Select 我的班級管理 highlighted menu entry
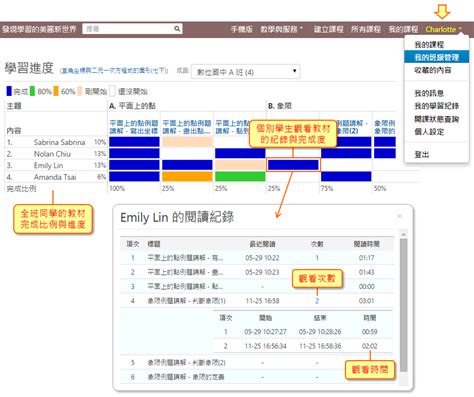 [x=437, y=57]
